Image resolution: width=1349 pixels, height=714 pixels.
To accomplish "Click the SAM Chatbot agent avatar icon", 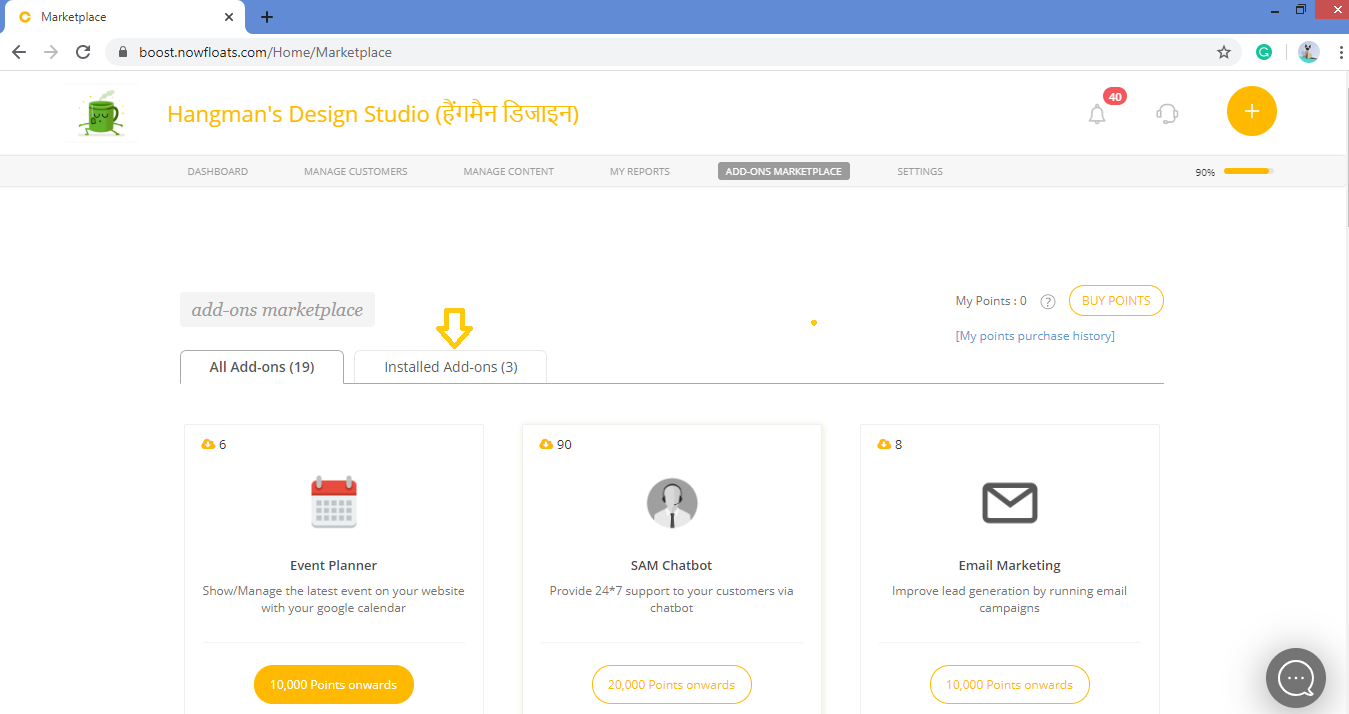I will 672,503.
